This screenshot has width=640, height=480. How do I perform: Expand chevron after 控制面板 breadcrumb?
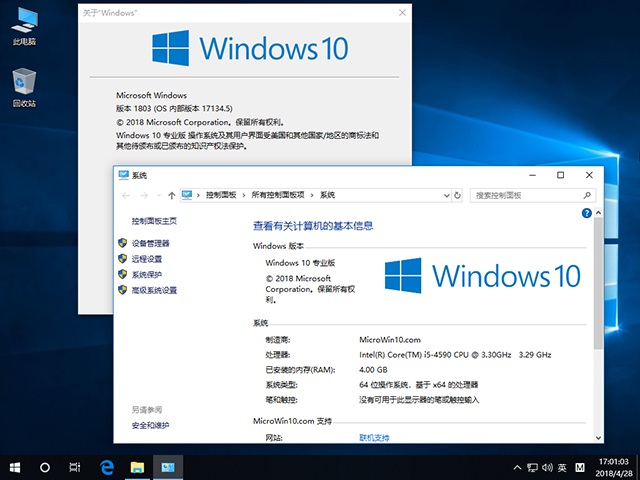coord(244,195)
